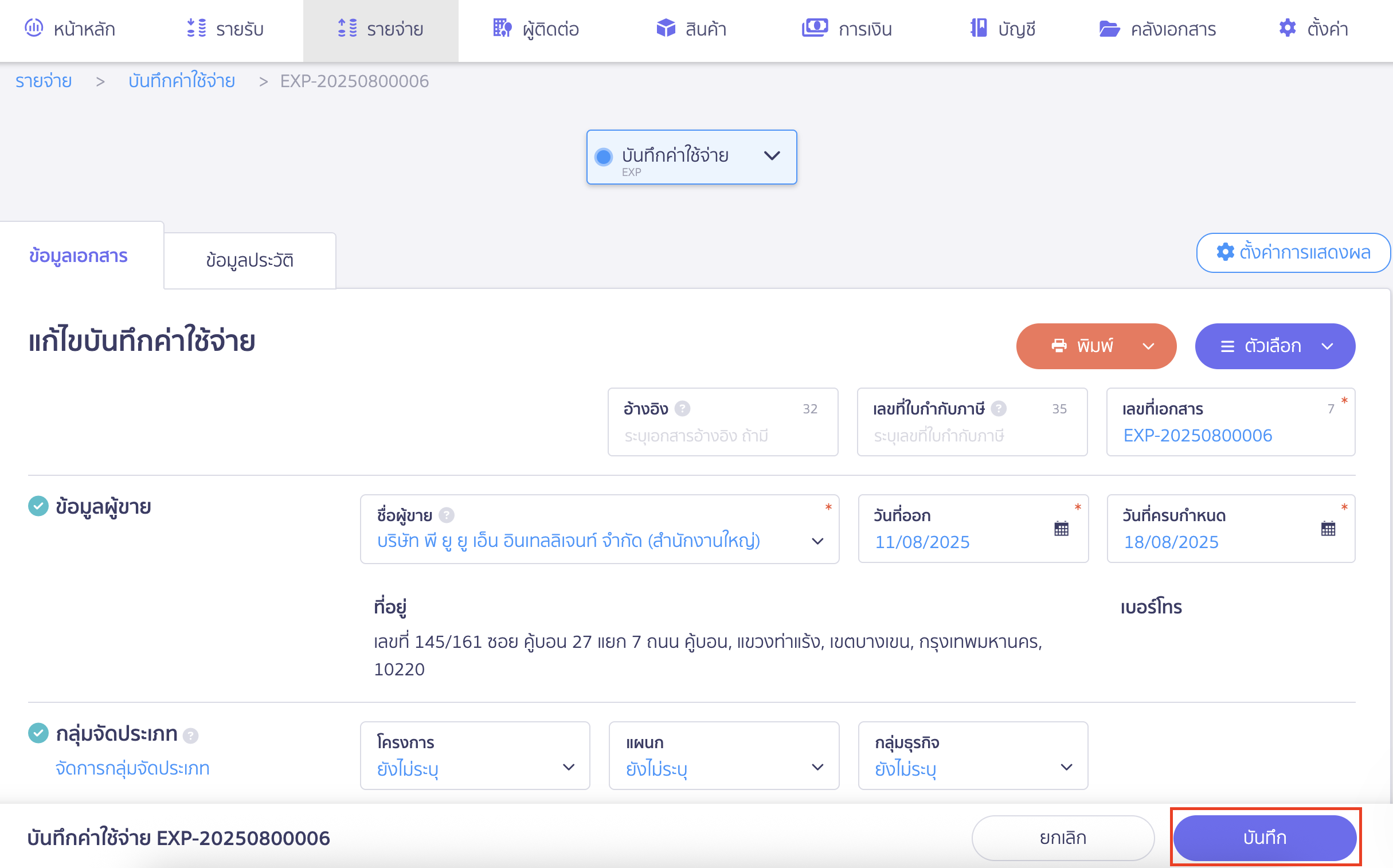This screenshot has width=1393, height=868.
Task: Open the ตัวเลือก options button
Action: point(1275,346)
